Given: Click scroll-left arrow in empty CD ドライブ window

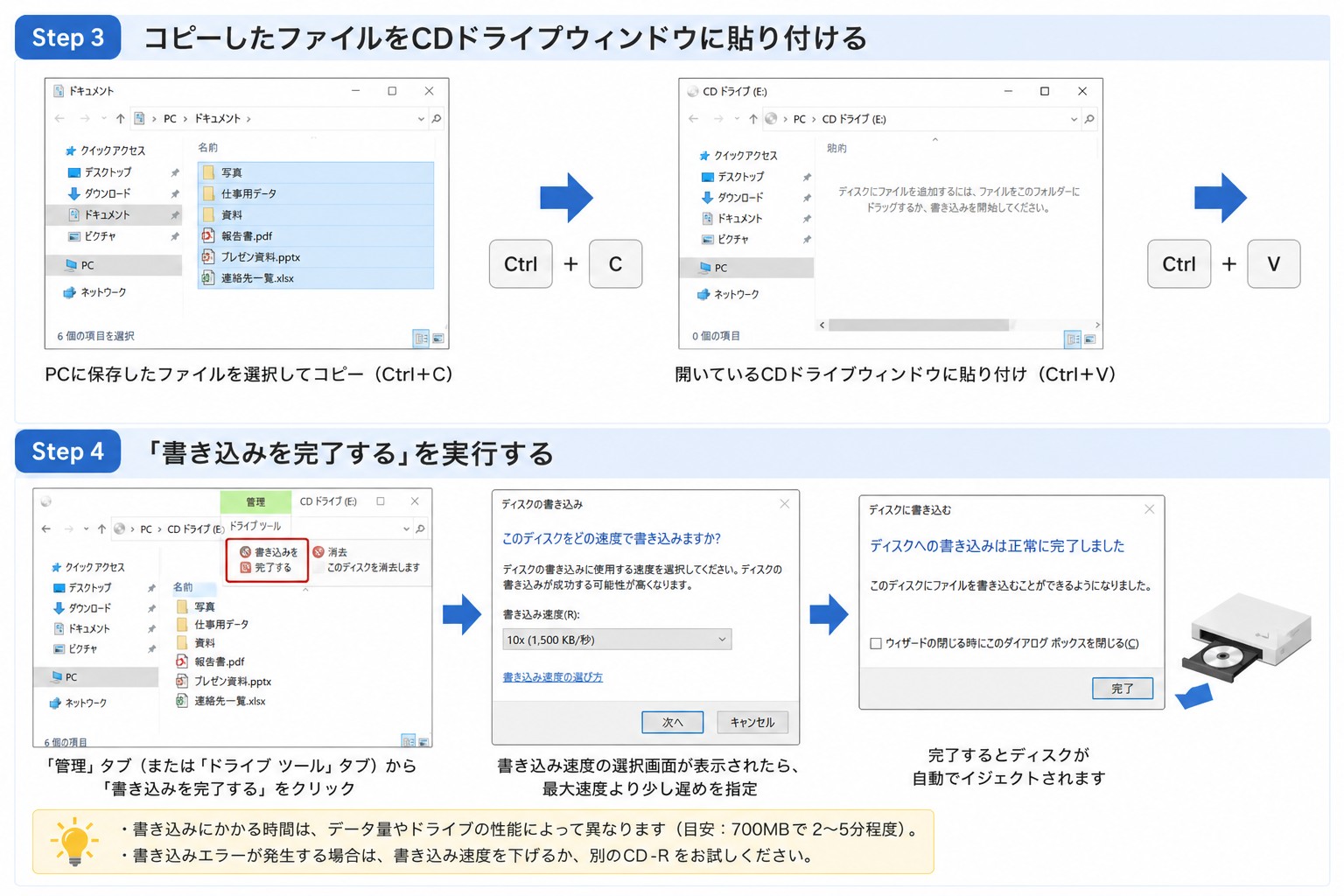Looking at the screenshot, I should [822, 325].
